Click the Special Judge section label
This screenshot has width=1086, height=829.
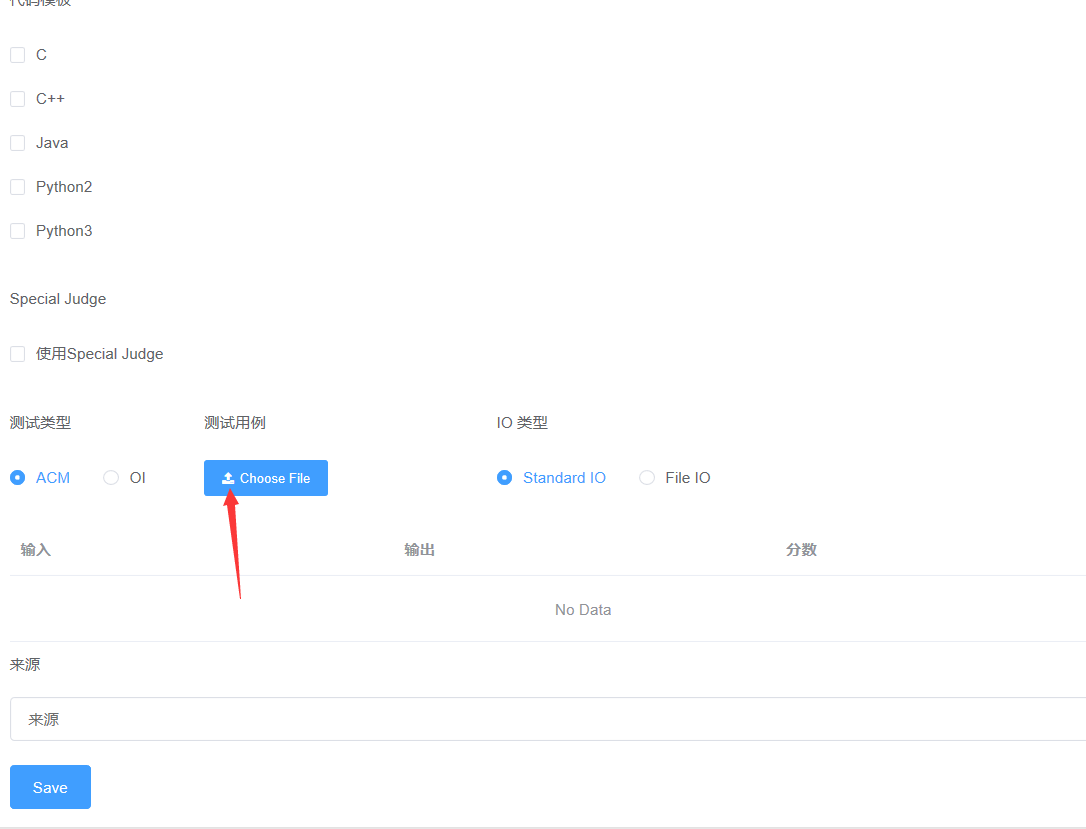pyautogui.click(x=58, y=299)
